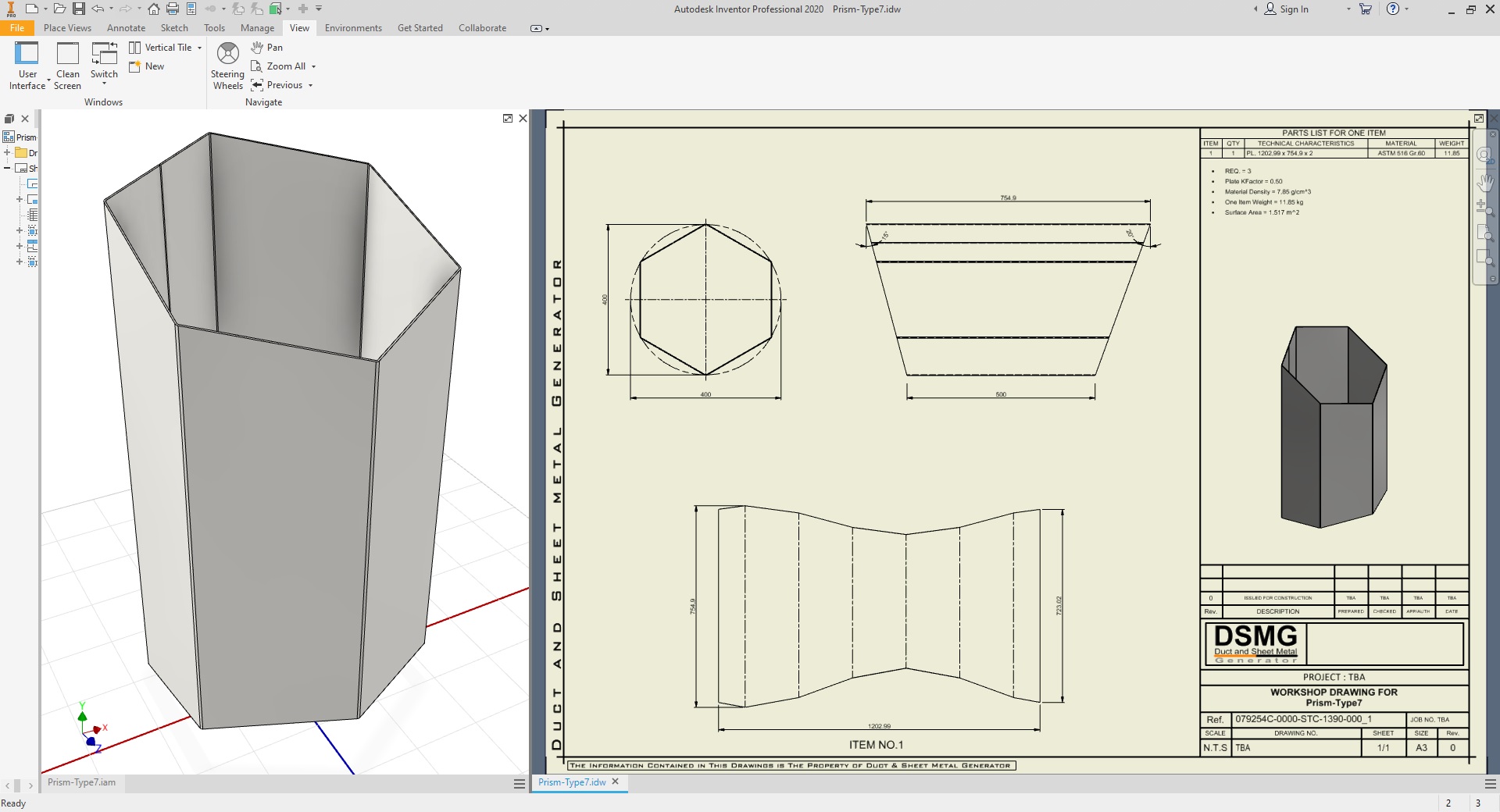Select the Pan tool in the ribbon
Viewport: 1500px width, 812px height.
[267, 48]
